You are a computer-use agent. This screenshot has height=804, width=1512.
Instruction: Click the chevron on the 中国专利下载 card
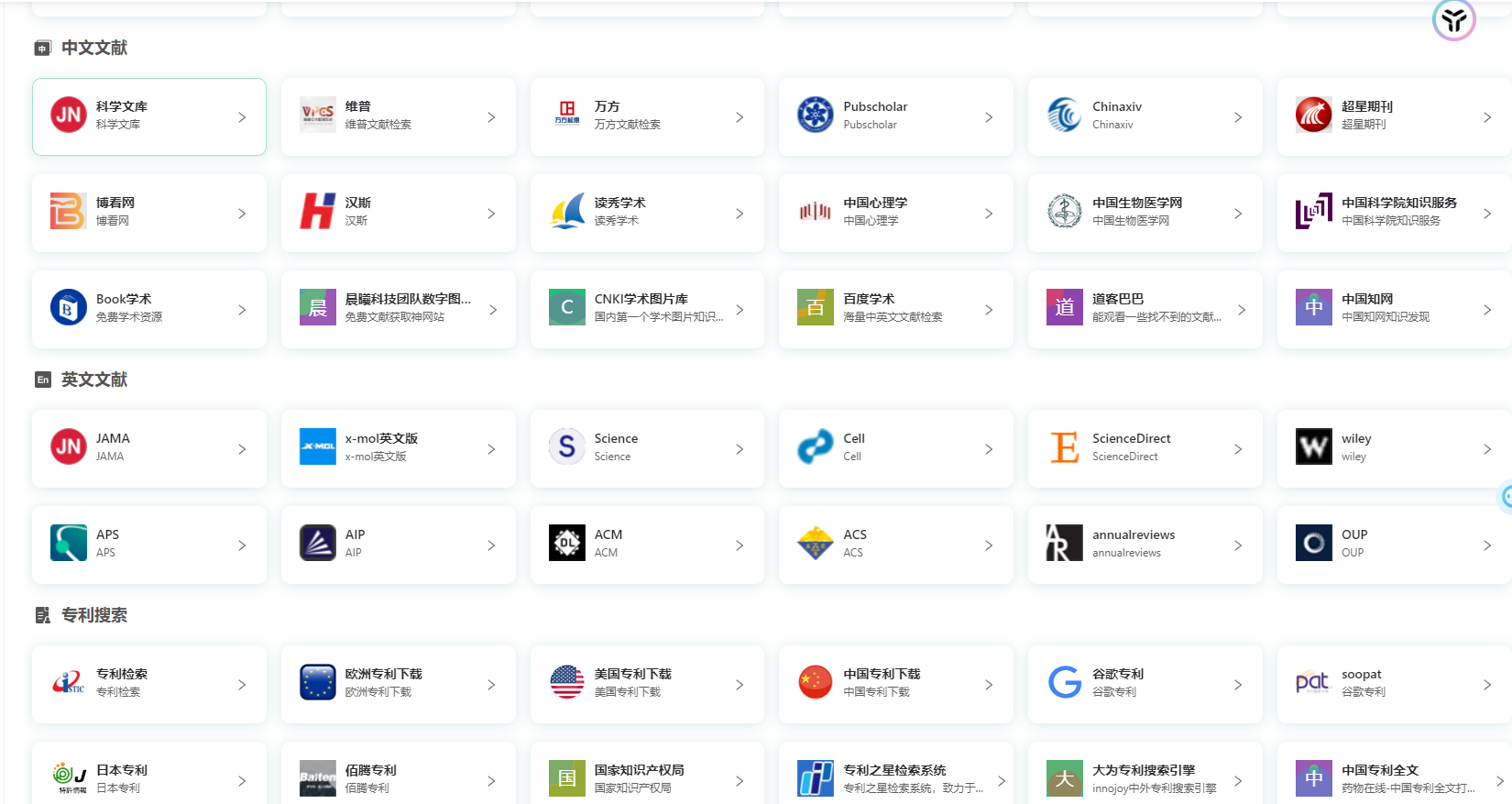point(989,685)
